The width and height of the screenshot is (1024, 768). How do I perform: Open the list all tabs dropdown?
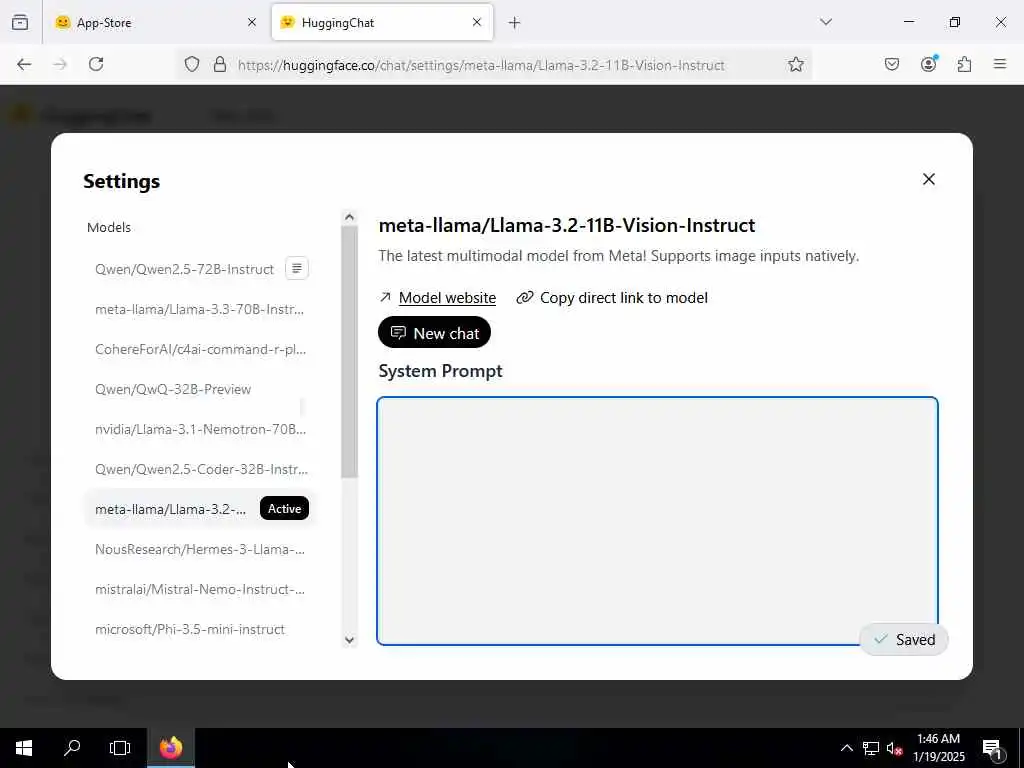pos(825,22)
